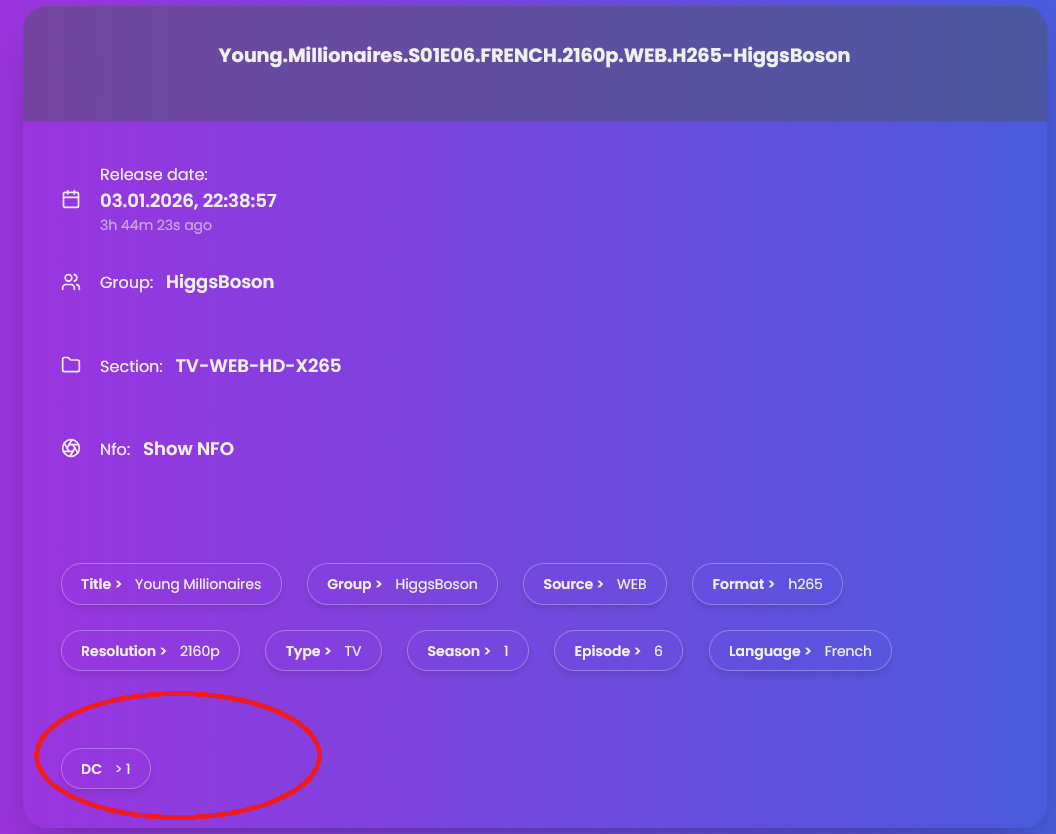Click the Title Young Millionaires tag
Viewport: 1056px width, 834px height.
point(171,584)
